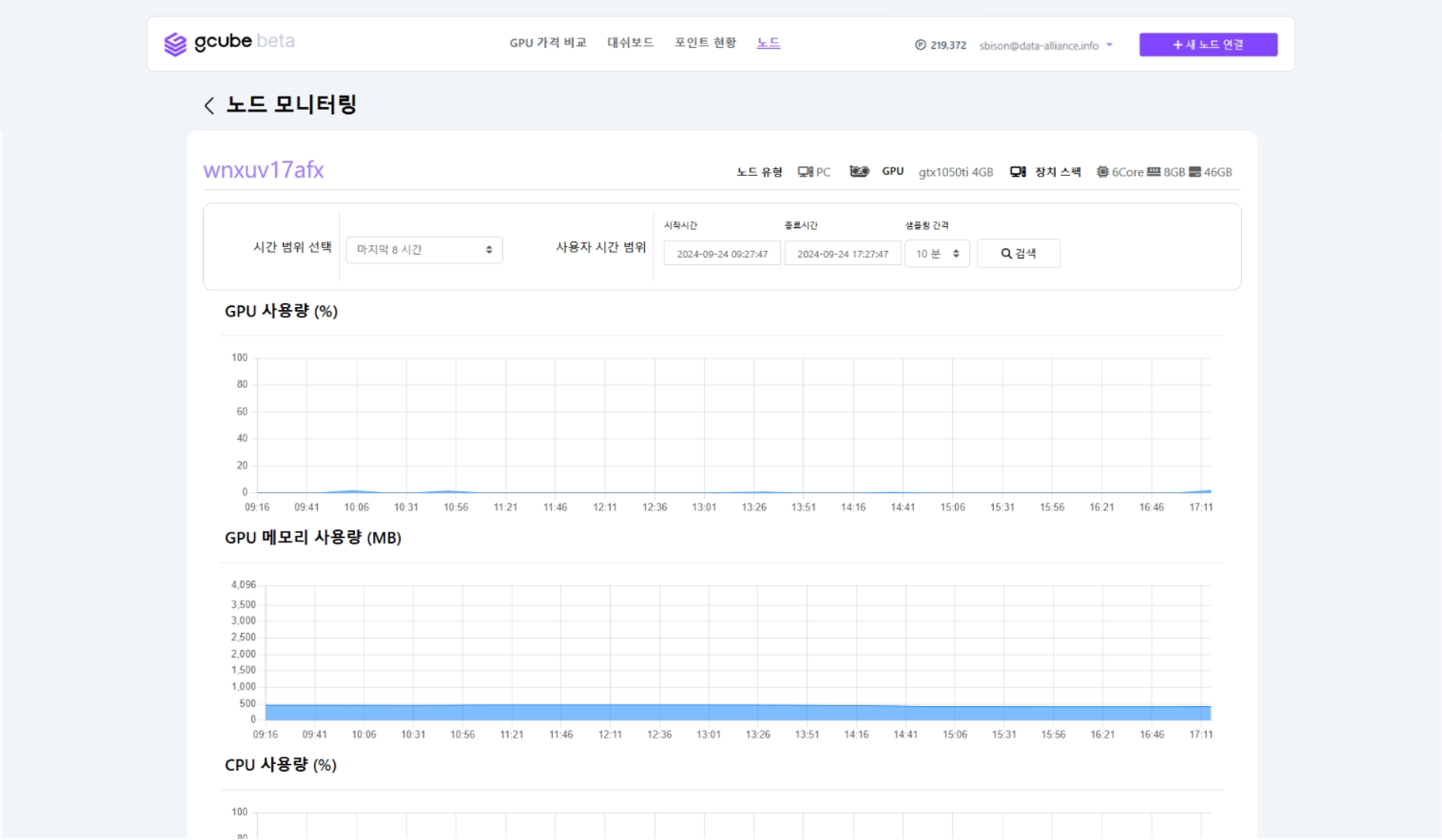Open the 노드 menu item
Image resolution: width=1442 pixels, height=840 pixels.
(768, 43)
